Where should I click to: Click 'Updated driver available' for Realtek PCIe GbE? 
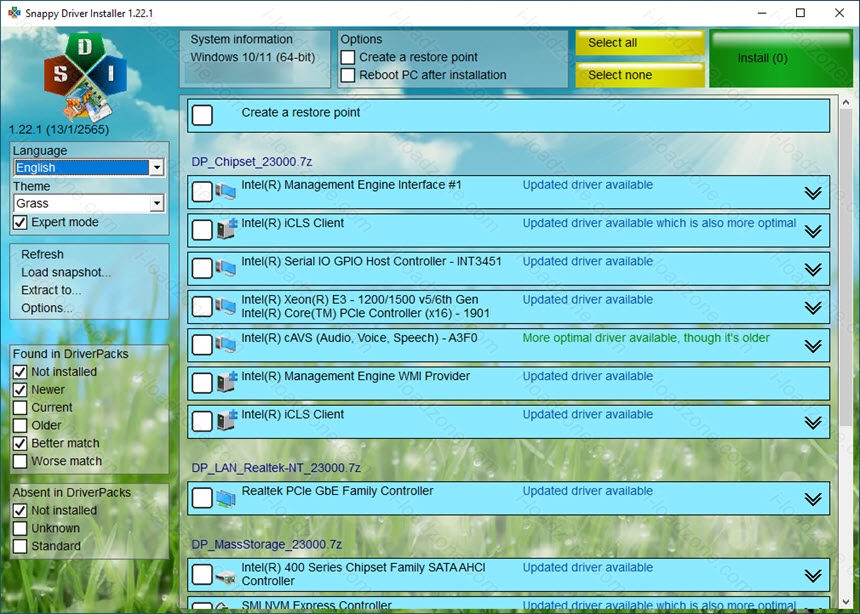587,491
